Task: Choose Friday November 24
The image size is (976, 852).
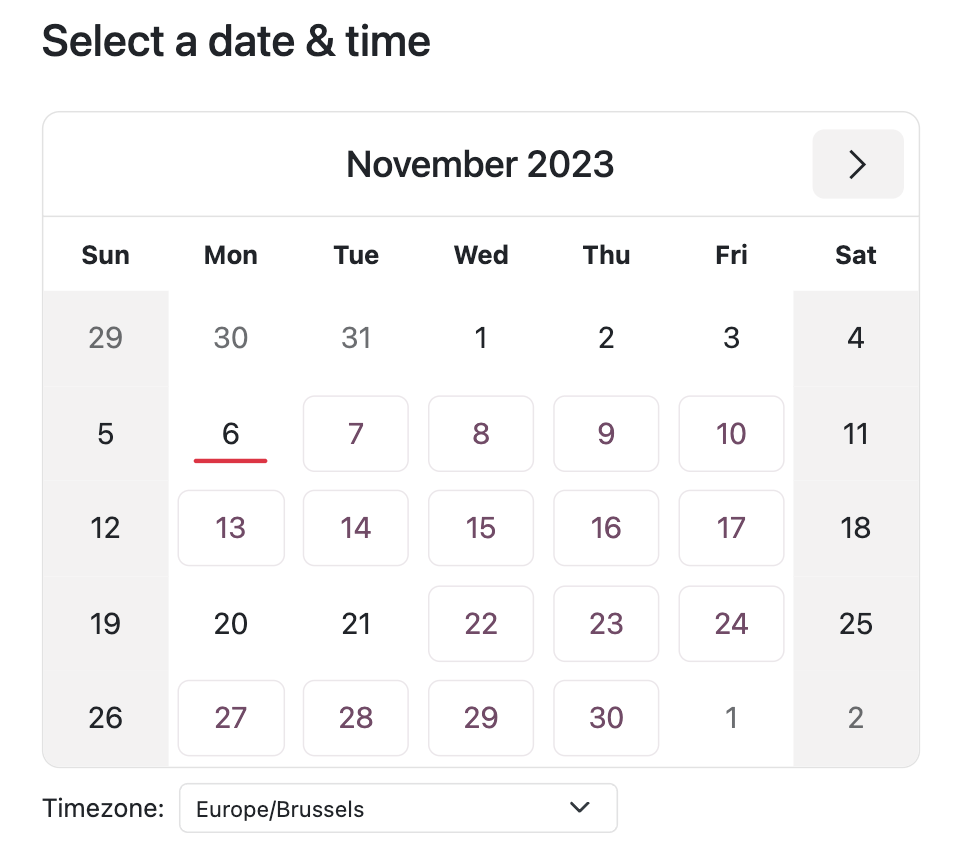Action: pyautogui.click(x=731, y=624)
